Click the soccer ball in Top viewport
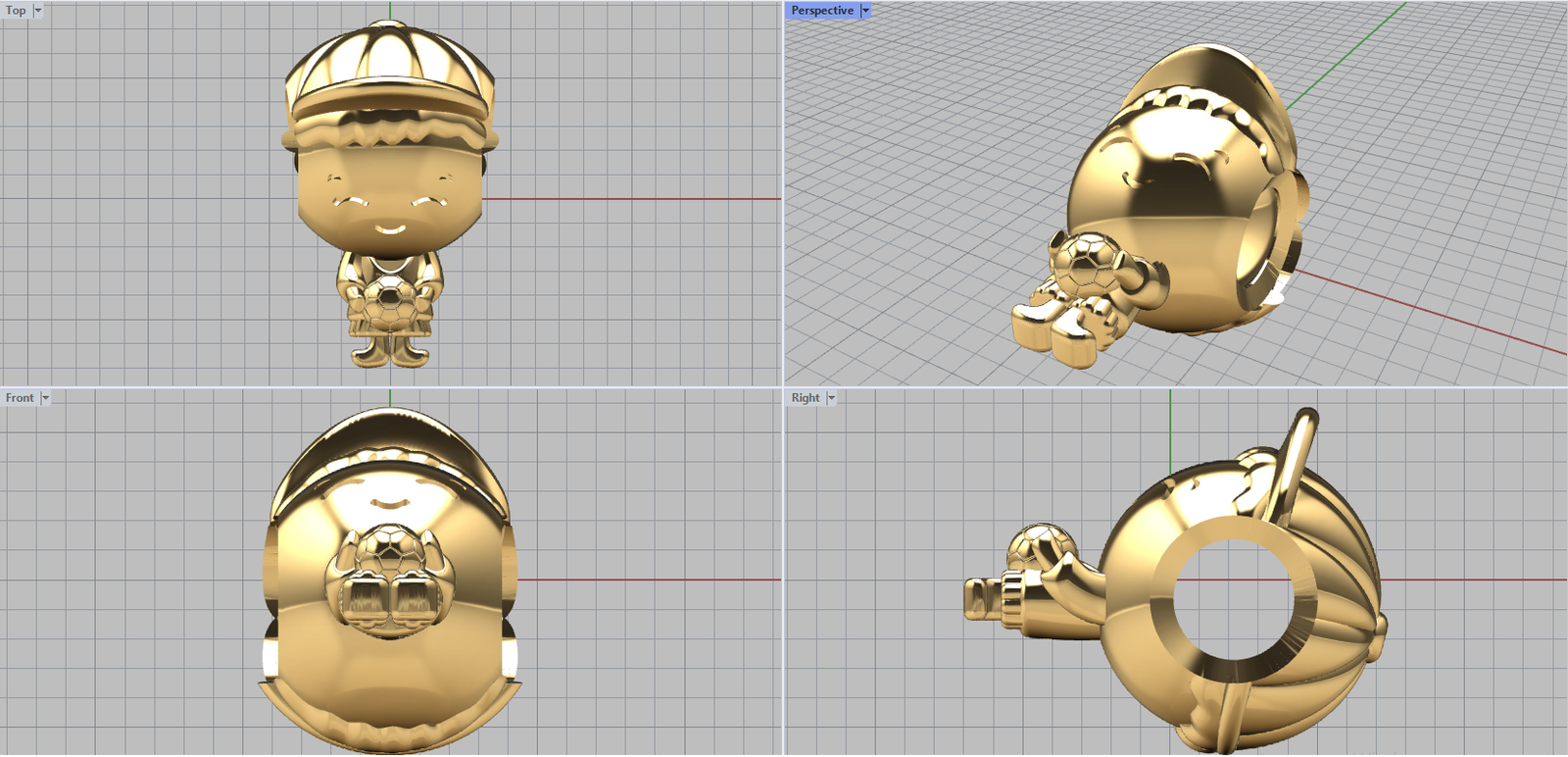The height and width of the screenshot is (757, 1568). tap(389, 295)
